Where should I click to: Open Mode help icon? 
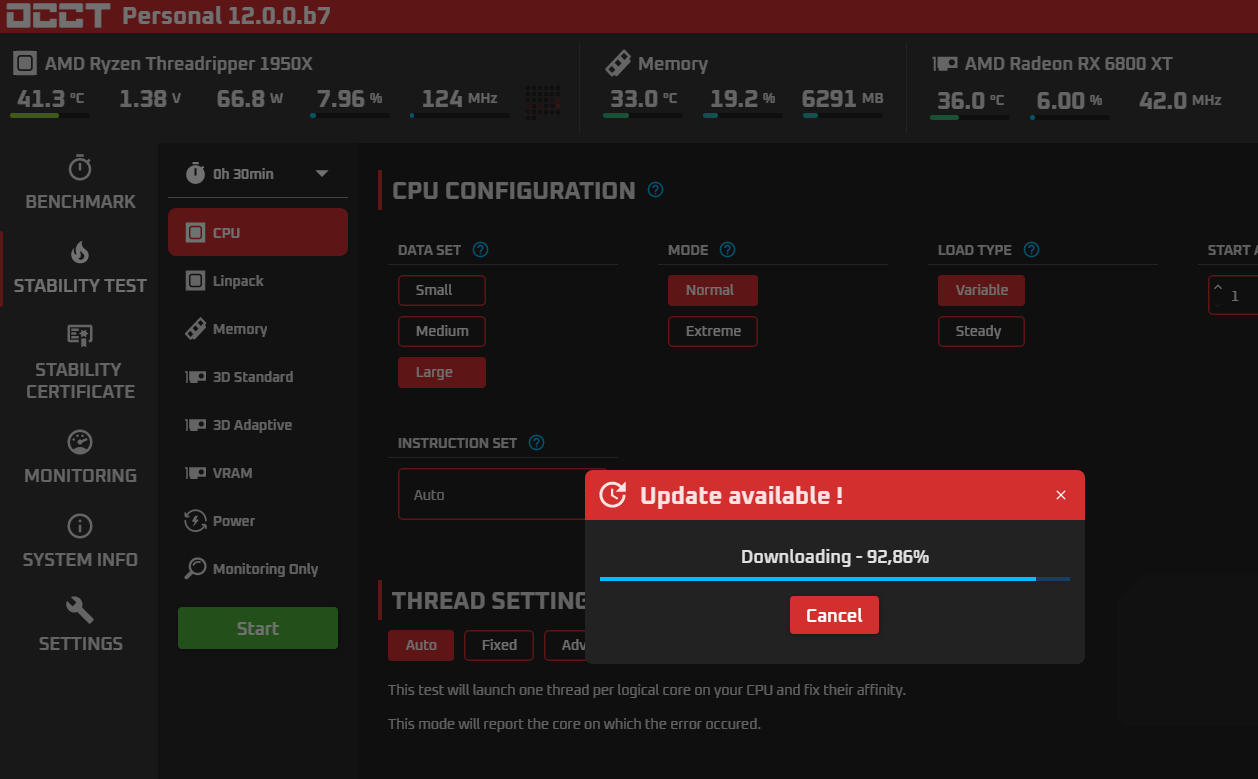click(728, 250)
